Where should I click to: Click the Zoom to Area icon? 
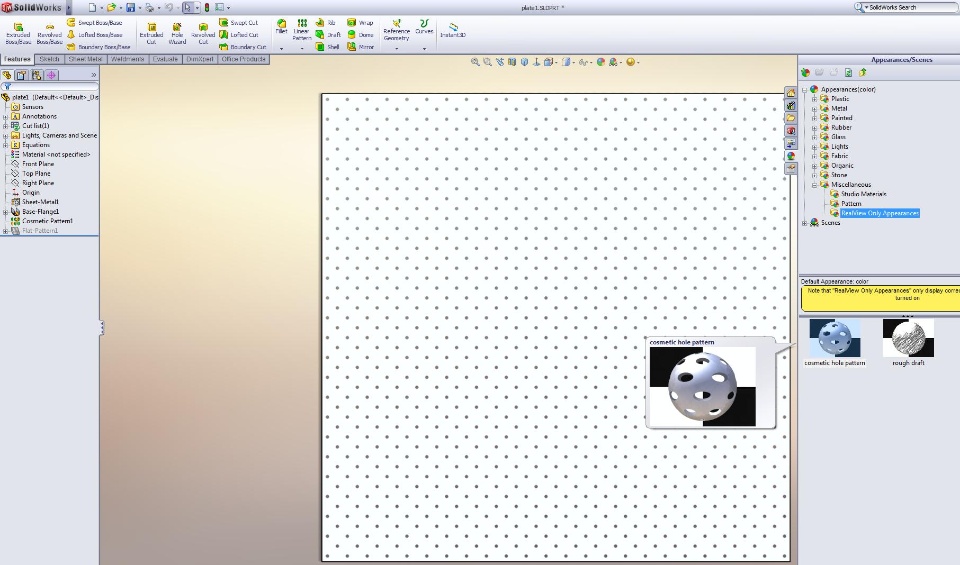(487, 62)
